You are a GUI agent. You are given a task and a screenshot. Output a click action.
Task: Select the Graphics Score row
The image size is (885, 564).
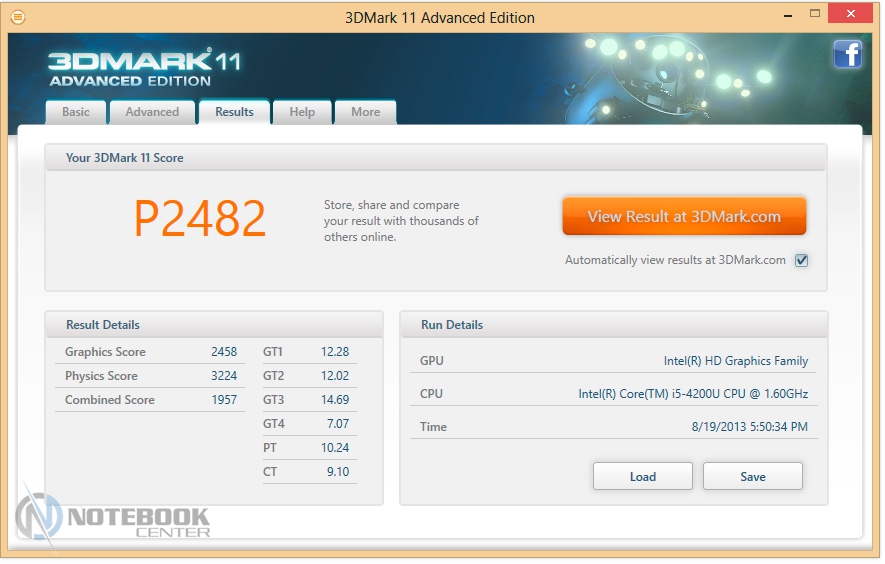[150, 352]
